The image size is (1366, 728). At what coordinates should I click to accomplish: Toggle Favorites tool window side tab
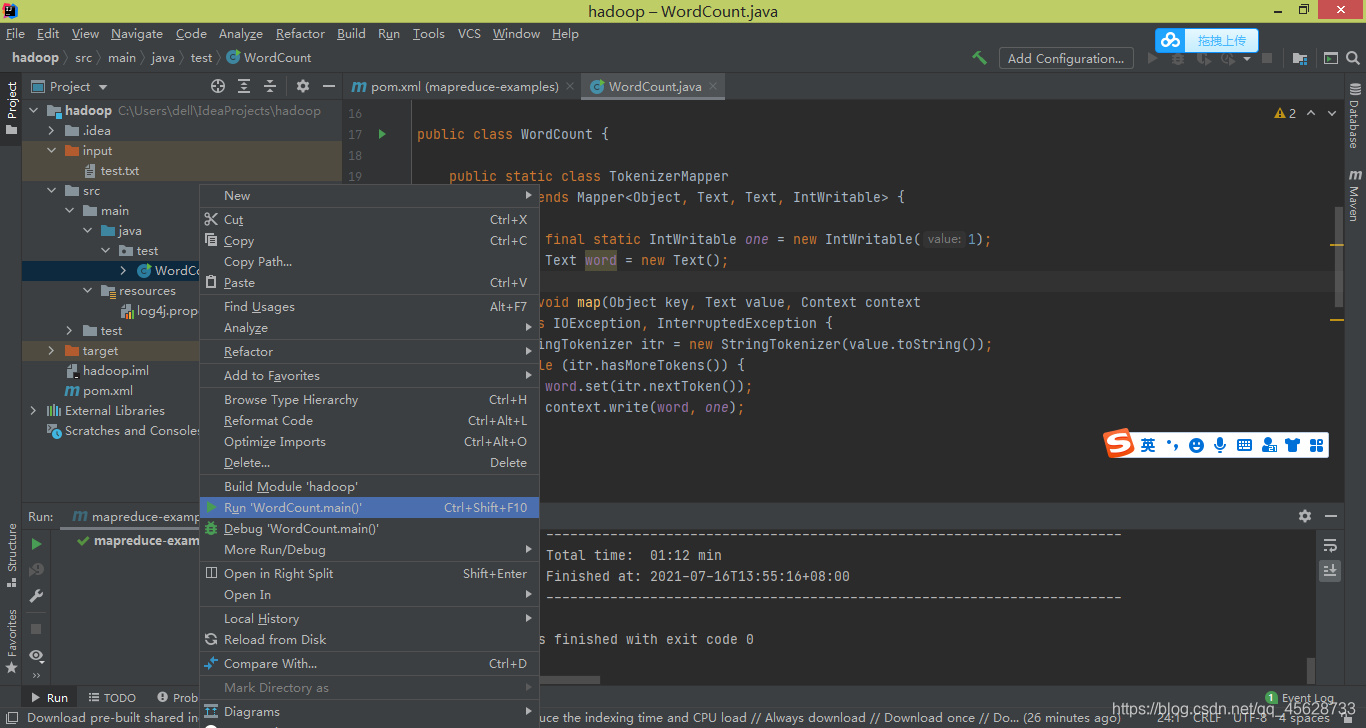click(11, 640)
